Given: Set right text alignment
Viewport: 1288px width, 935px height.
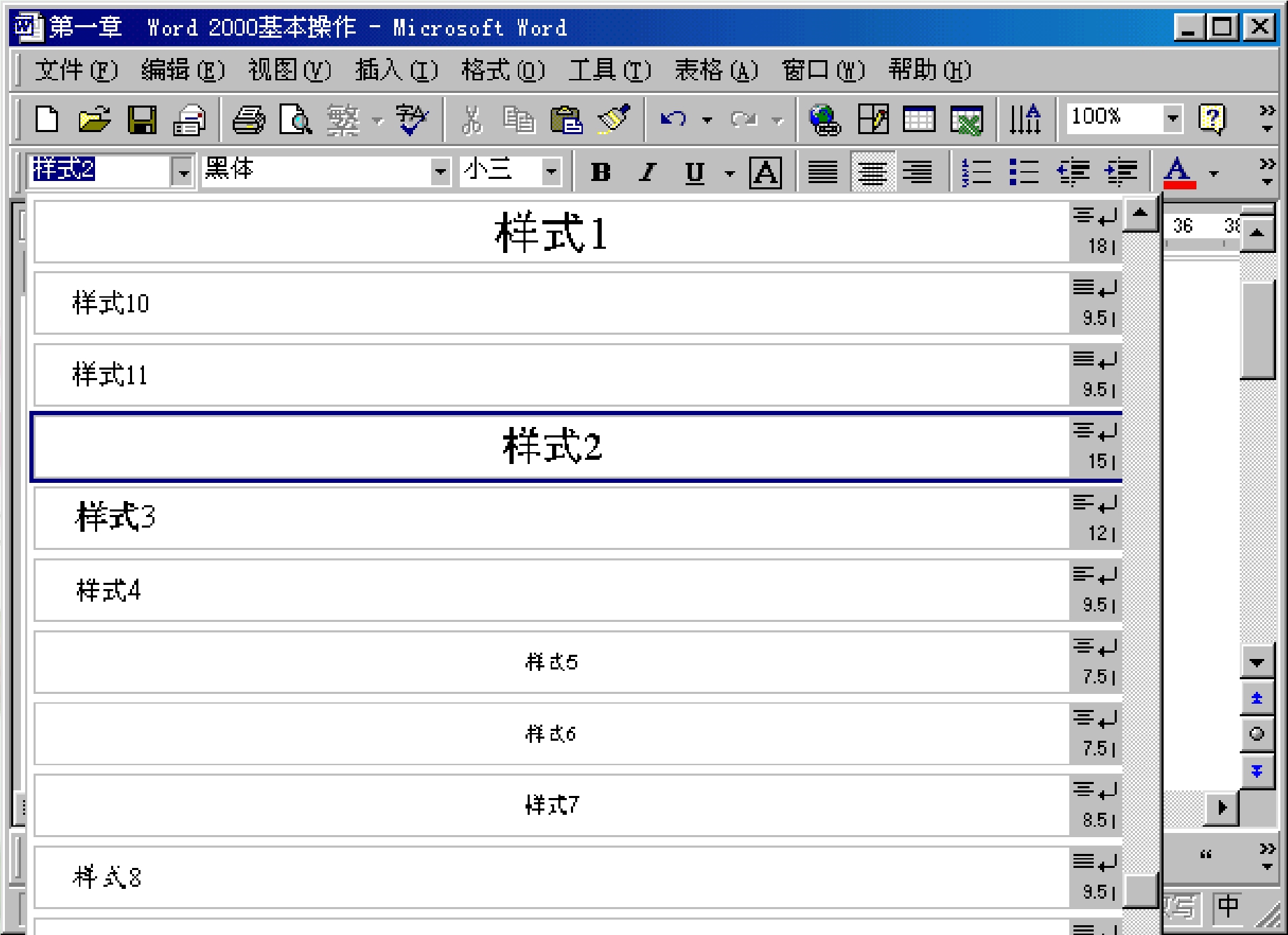Looking at the screenshot, I should 918,172.
